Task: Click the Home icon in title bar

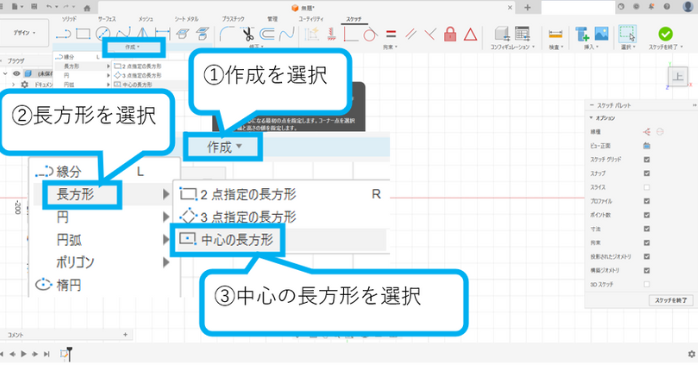Action: click(87, 8)
